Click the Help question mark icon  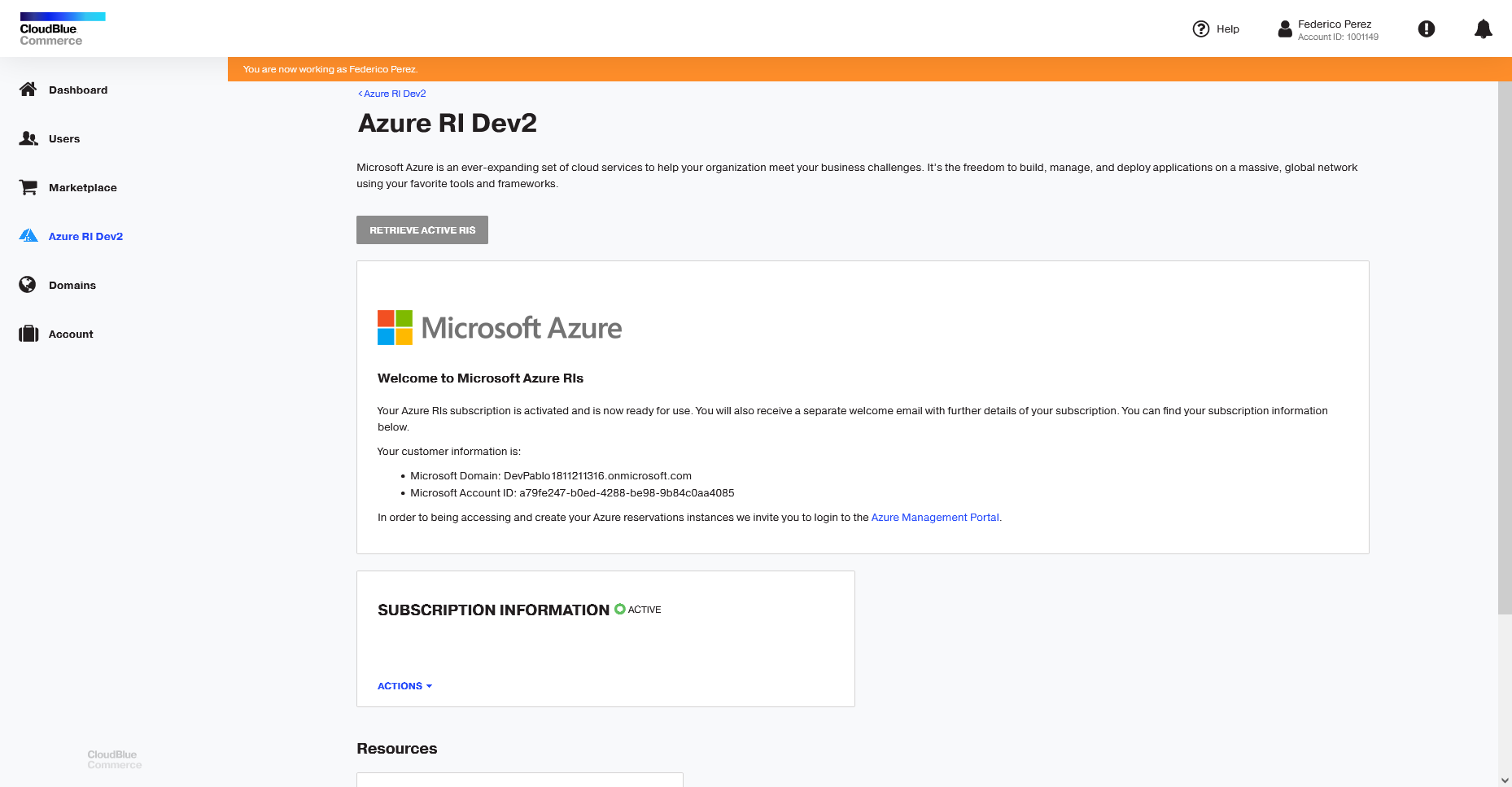click(x=1200, y=29)
